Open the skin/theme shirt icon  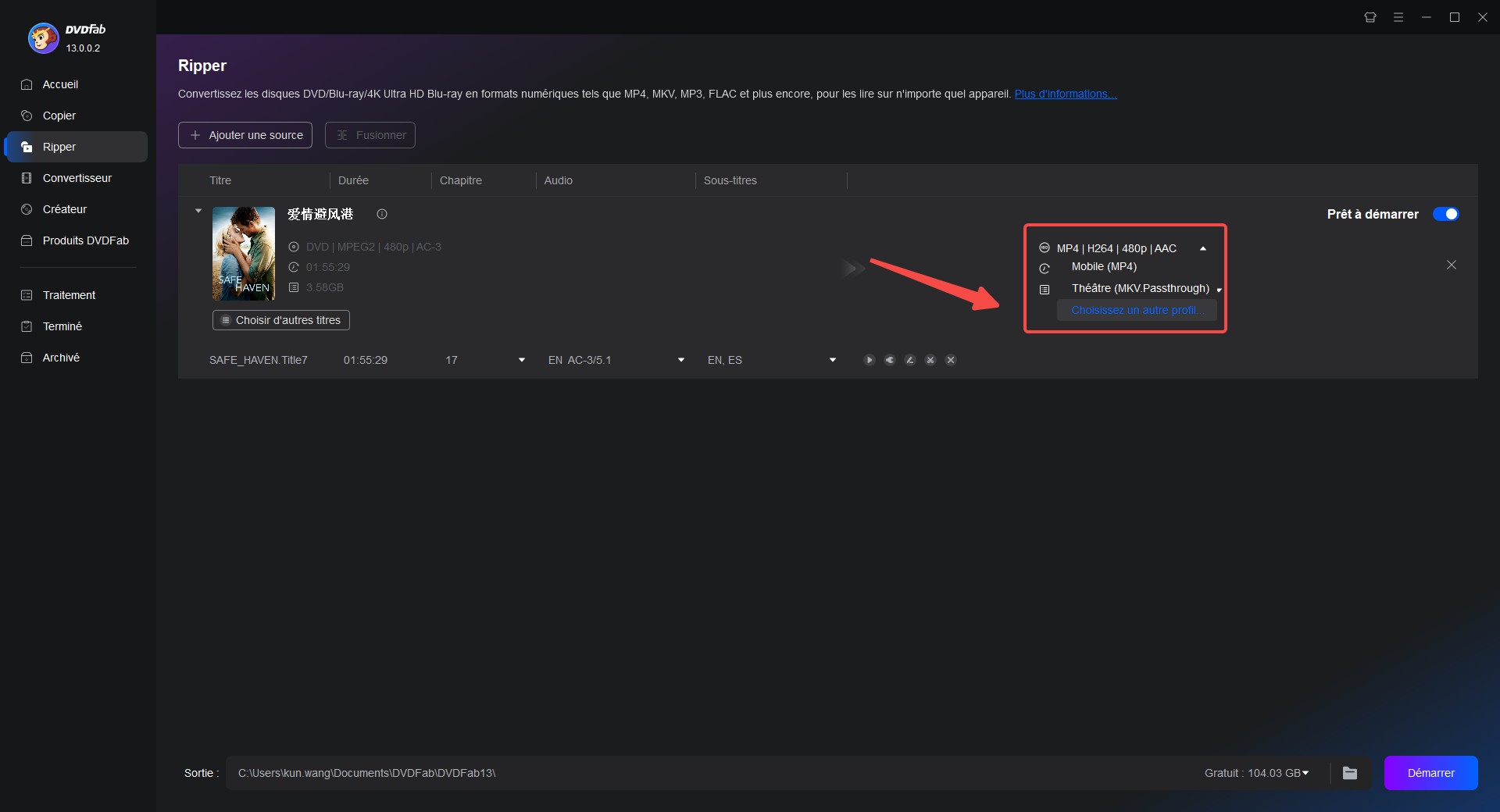tap(1370, 17)
